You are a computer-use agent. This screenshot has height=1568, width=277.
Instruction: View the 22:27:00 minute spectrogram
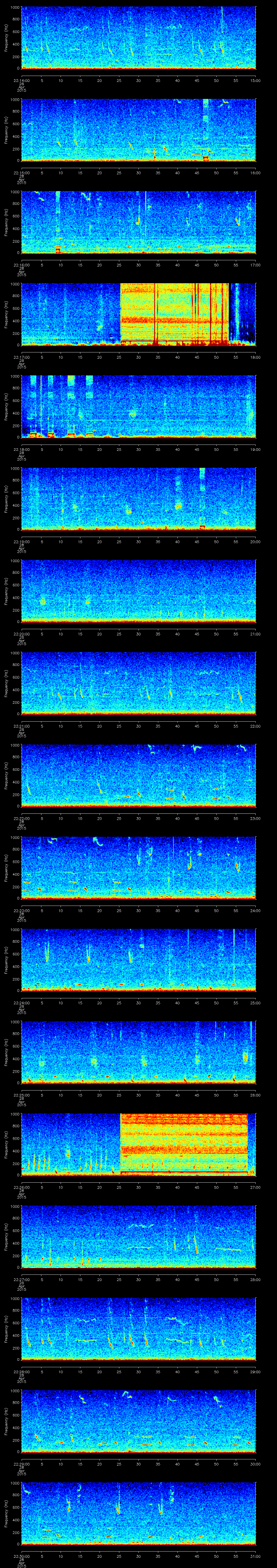click(138, 1237)
